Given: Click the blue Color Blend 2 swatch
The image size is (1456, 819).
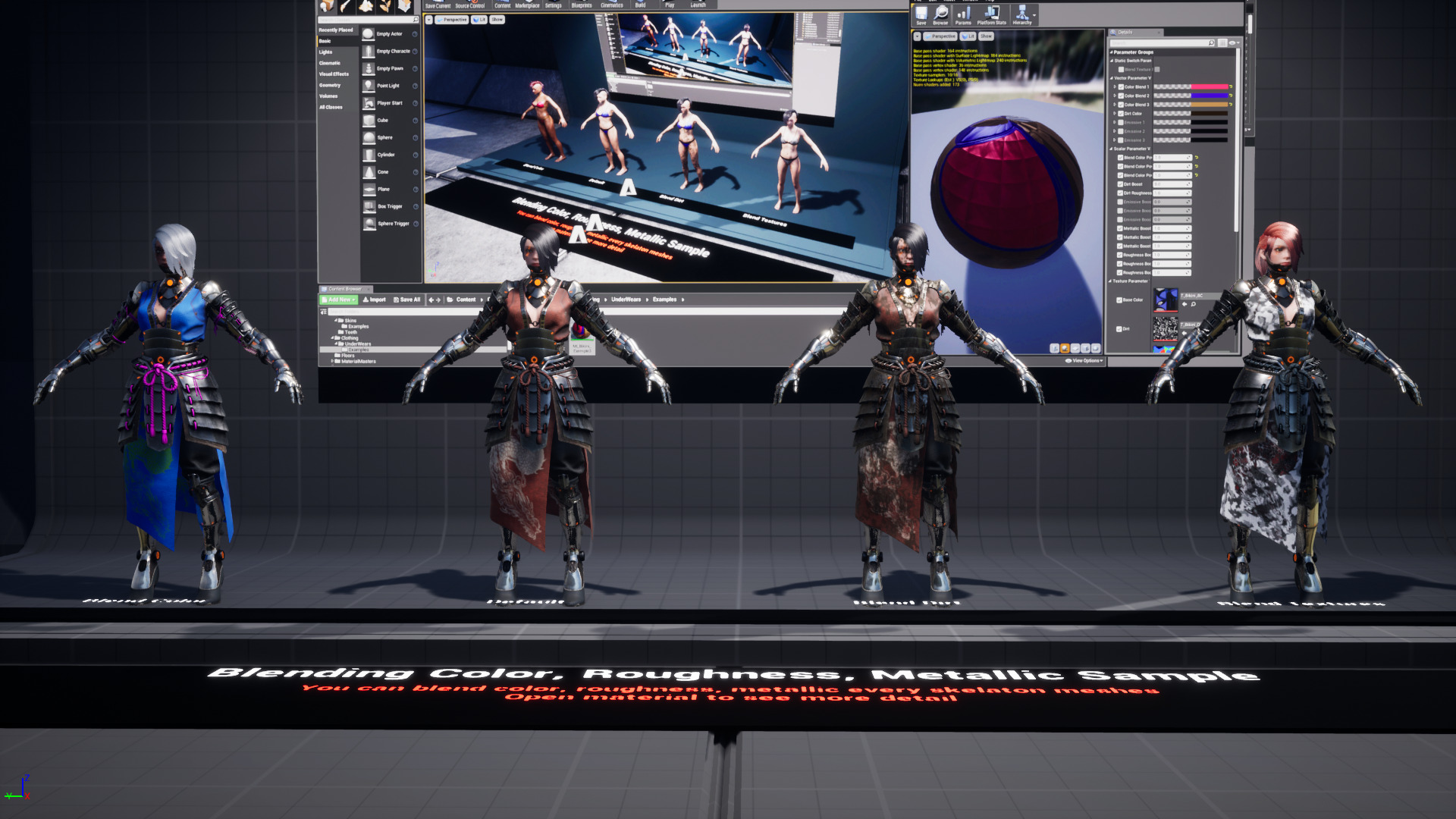Looking at the screenshot, I should point(1210,96).
